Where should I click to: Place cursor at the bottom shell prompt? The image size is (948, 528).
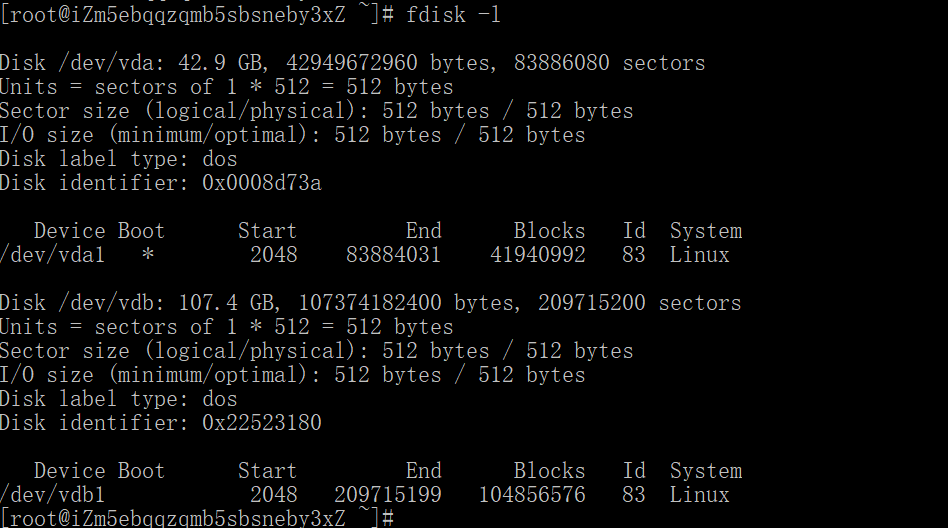(x=398, y=518)
